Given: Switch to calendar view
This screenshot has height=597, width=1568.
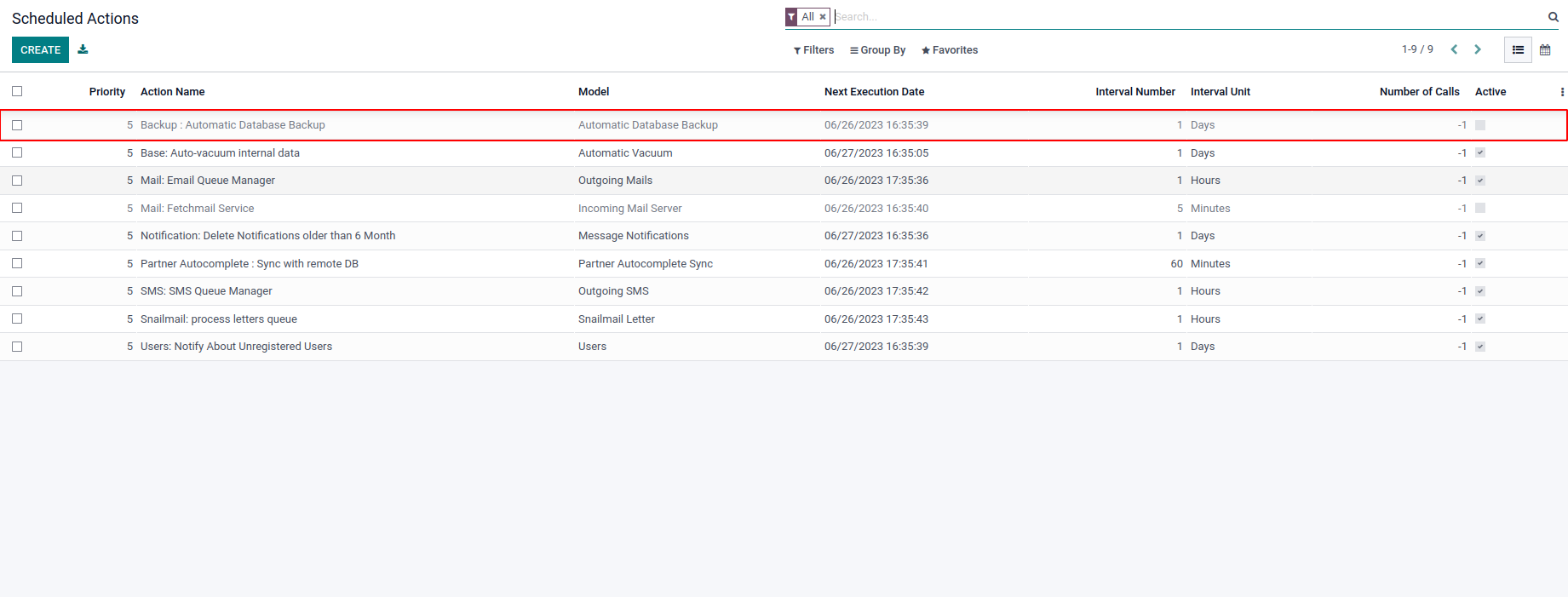Looking at the screenshot, I should (1545, 50).
